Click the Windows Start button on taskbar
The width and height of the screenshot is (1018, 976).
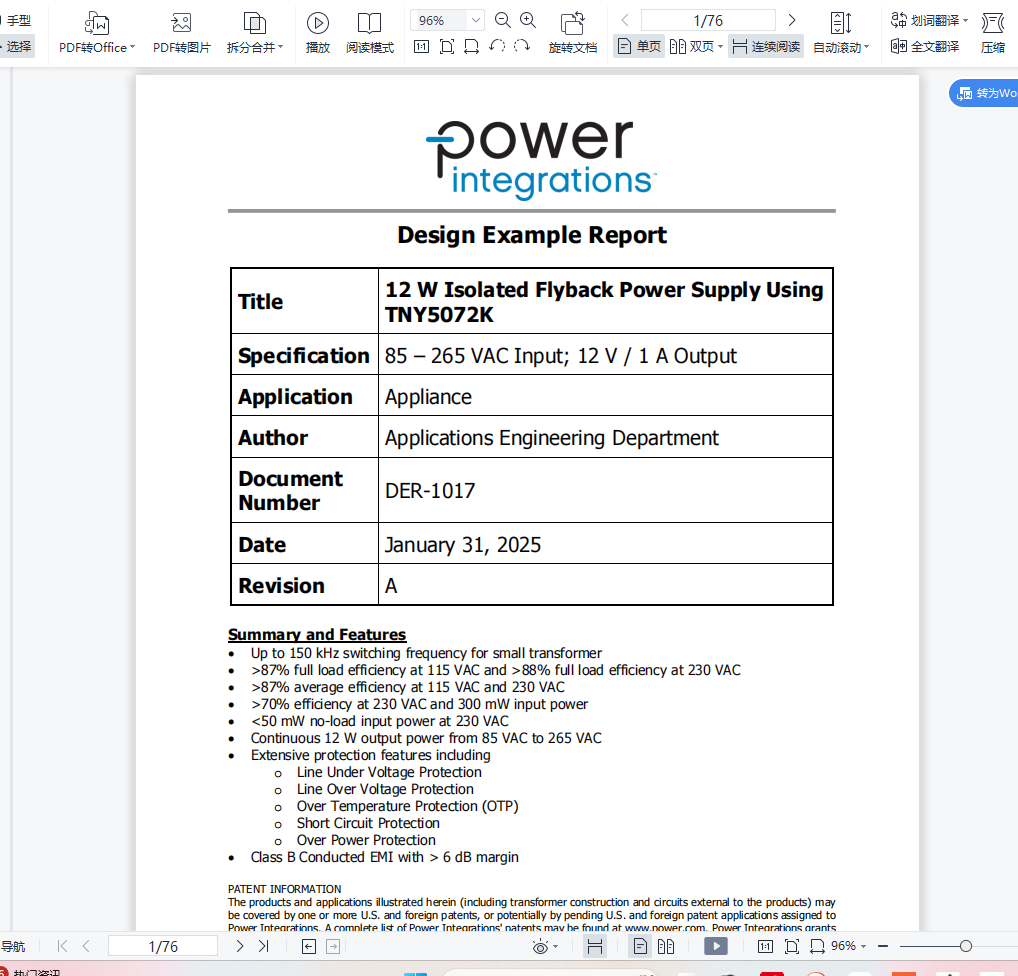415,973
